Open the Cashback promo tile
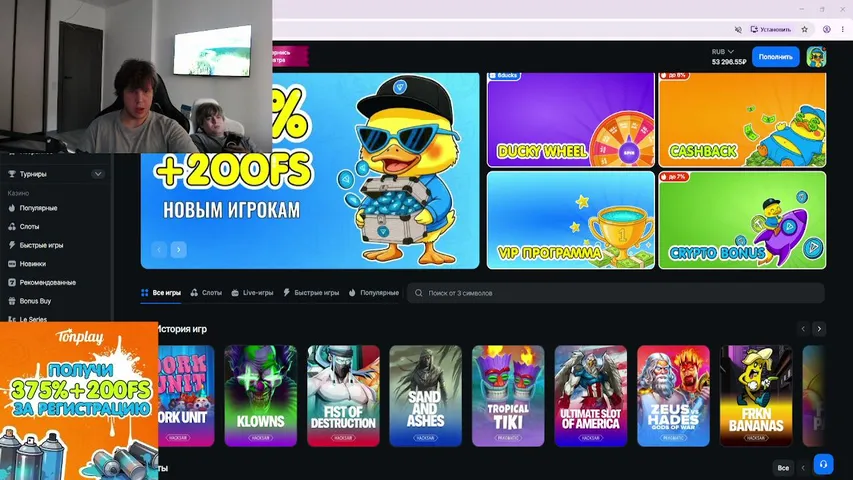Image resolution: width=853 pixels, height=480 pixels. point(743,120)
